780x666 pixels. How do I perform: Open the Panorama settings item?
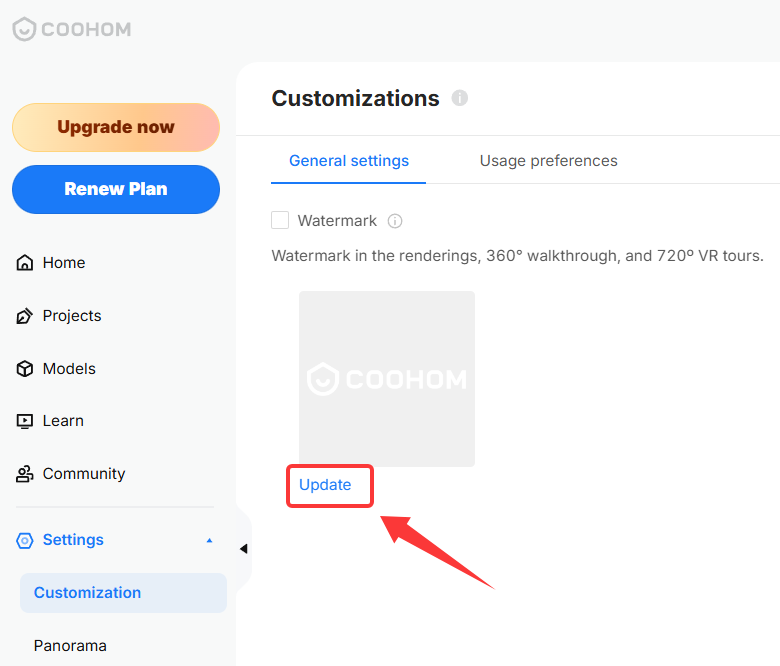click(x=70, y=646)
